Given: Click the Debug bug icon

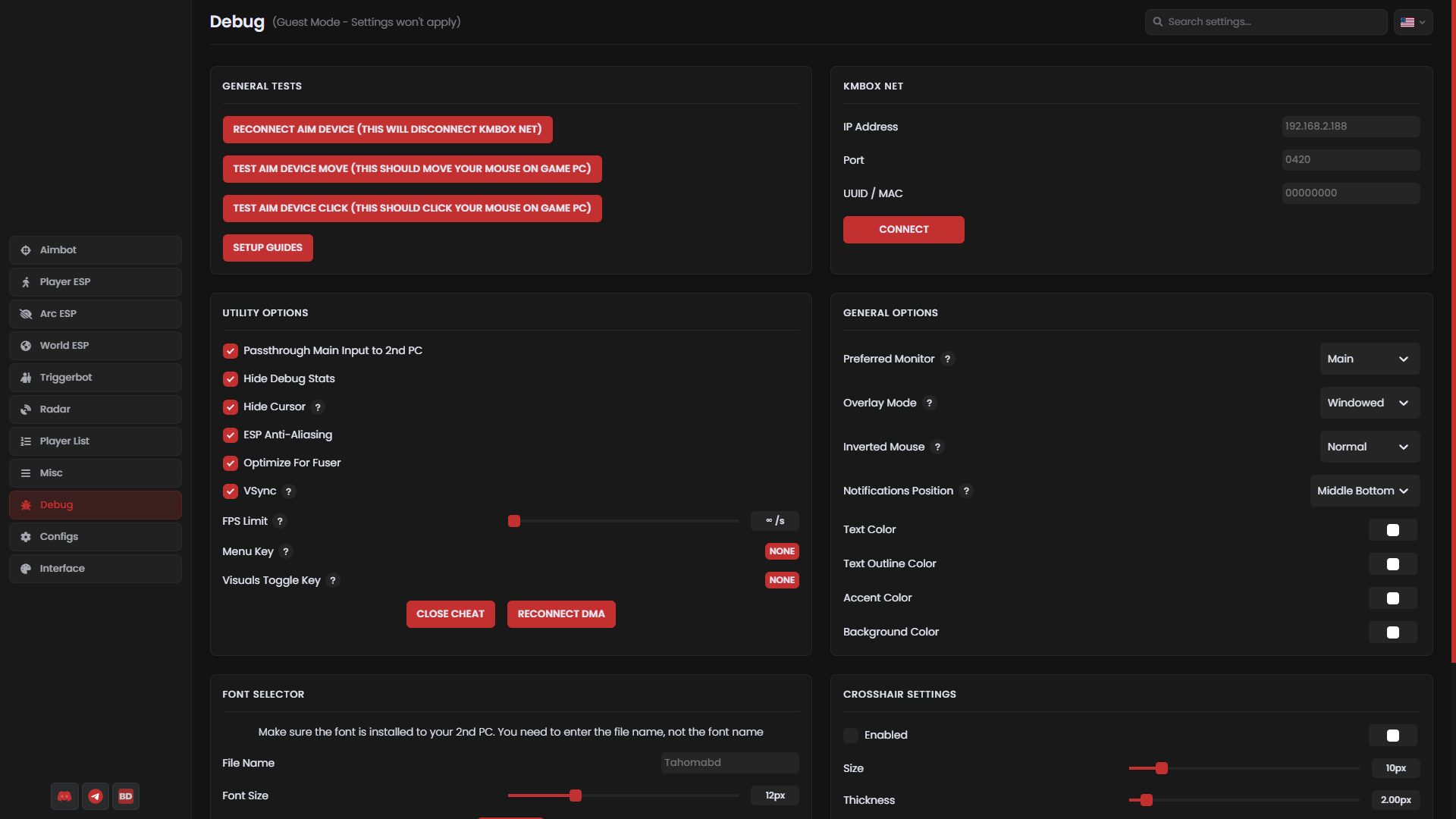Looking at the screenshot, I should 26,505.
